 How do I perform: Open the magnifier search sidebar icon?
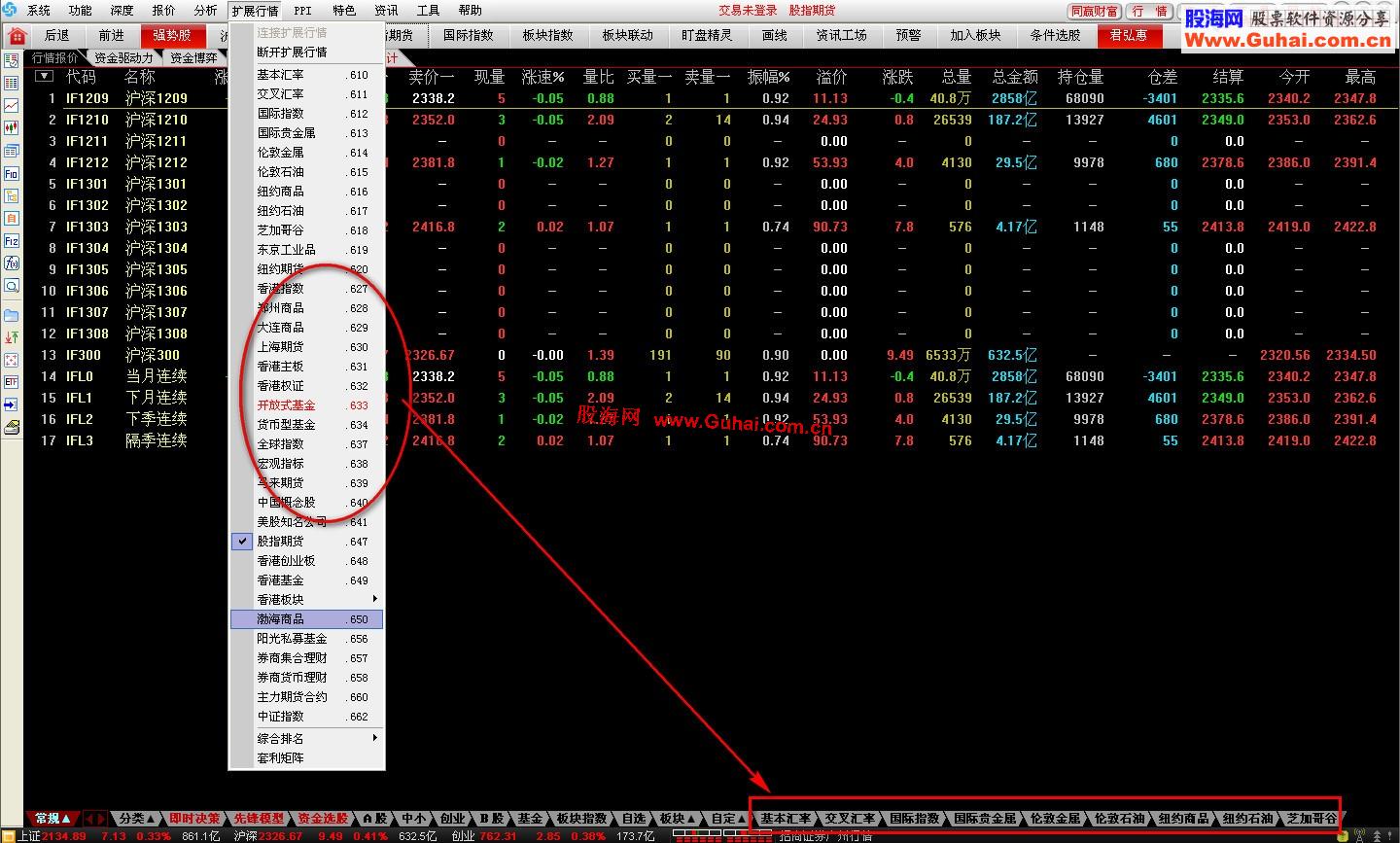(x=11, y=286)
